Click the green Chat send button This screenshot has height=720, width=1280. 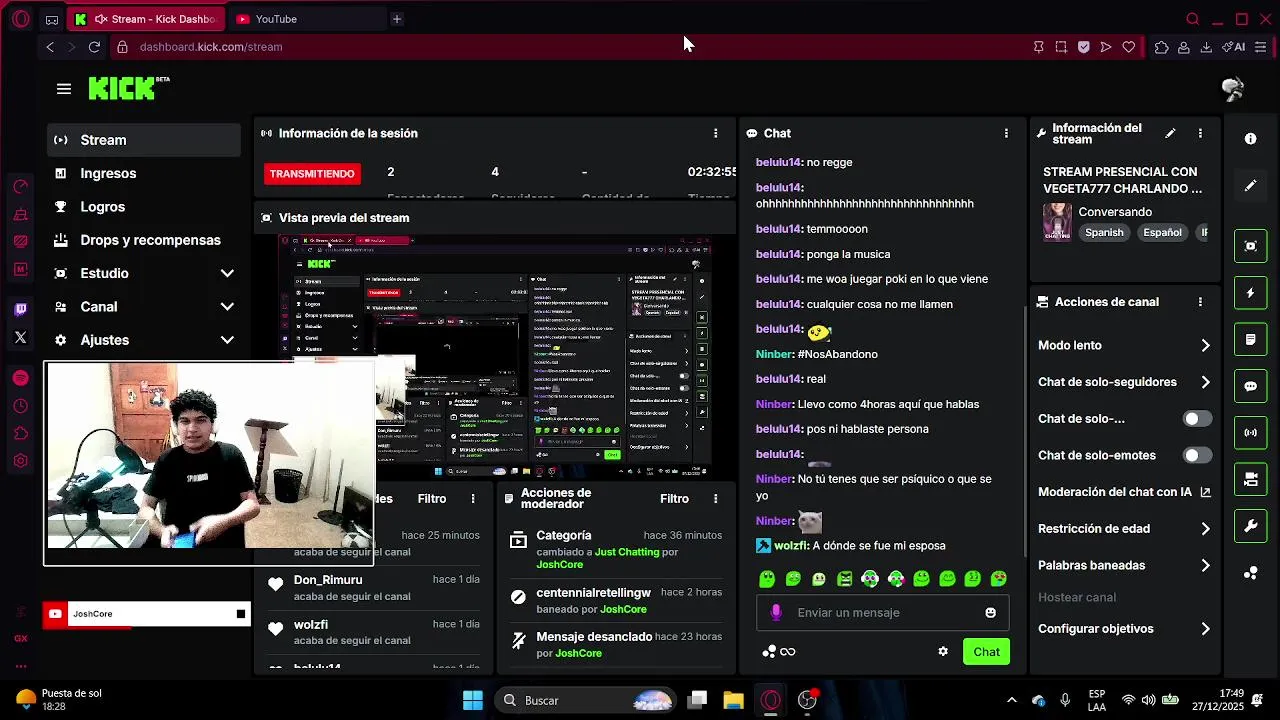(986, 652)
